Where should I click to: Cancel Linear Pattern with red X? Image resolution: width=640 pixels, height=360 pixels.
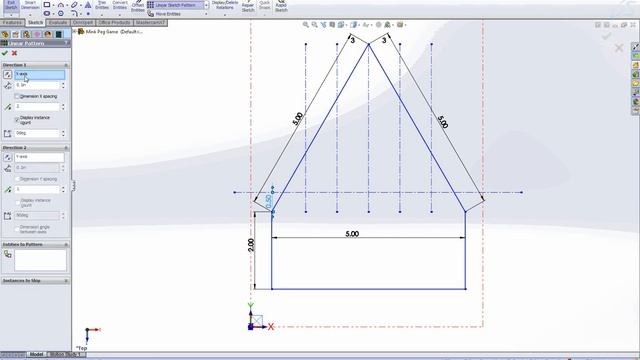(x=14, y=53)
